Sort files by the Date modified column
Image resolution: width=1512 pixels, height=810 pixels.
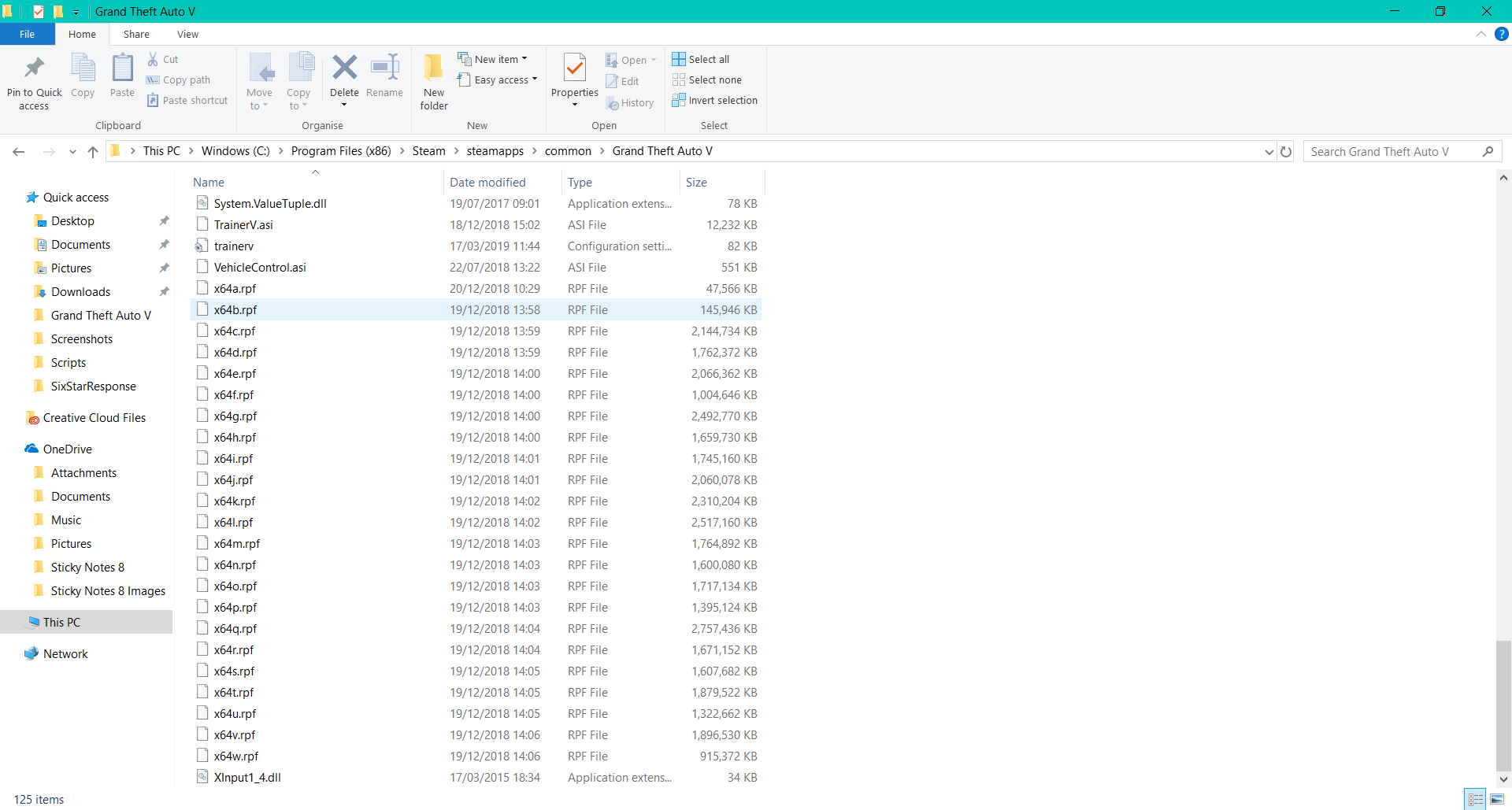487,183
